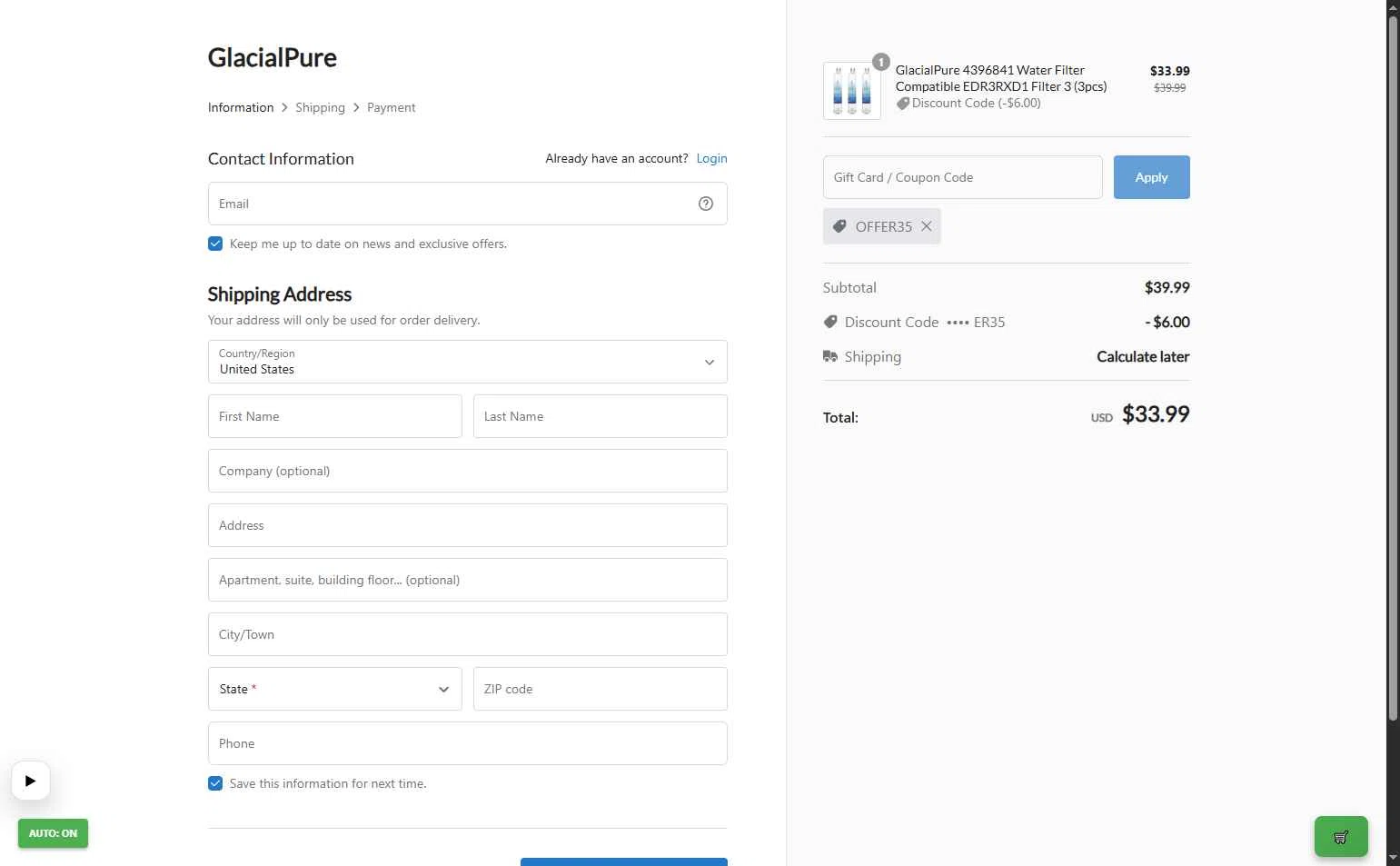Click the scrollbar down arrow
1400x866 pixels.
pyautogui.click(x=1393, y=858)
